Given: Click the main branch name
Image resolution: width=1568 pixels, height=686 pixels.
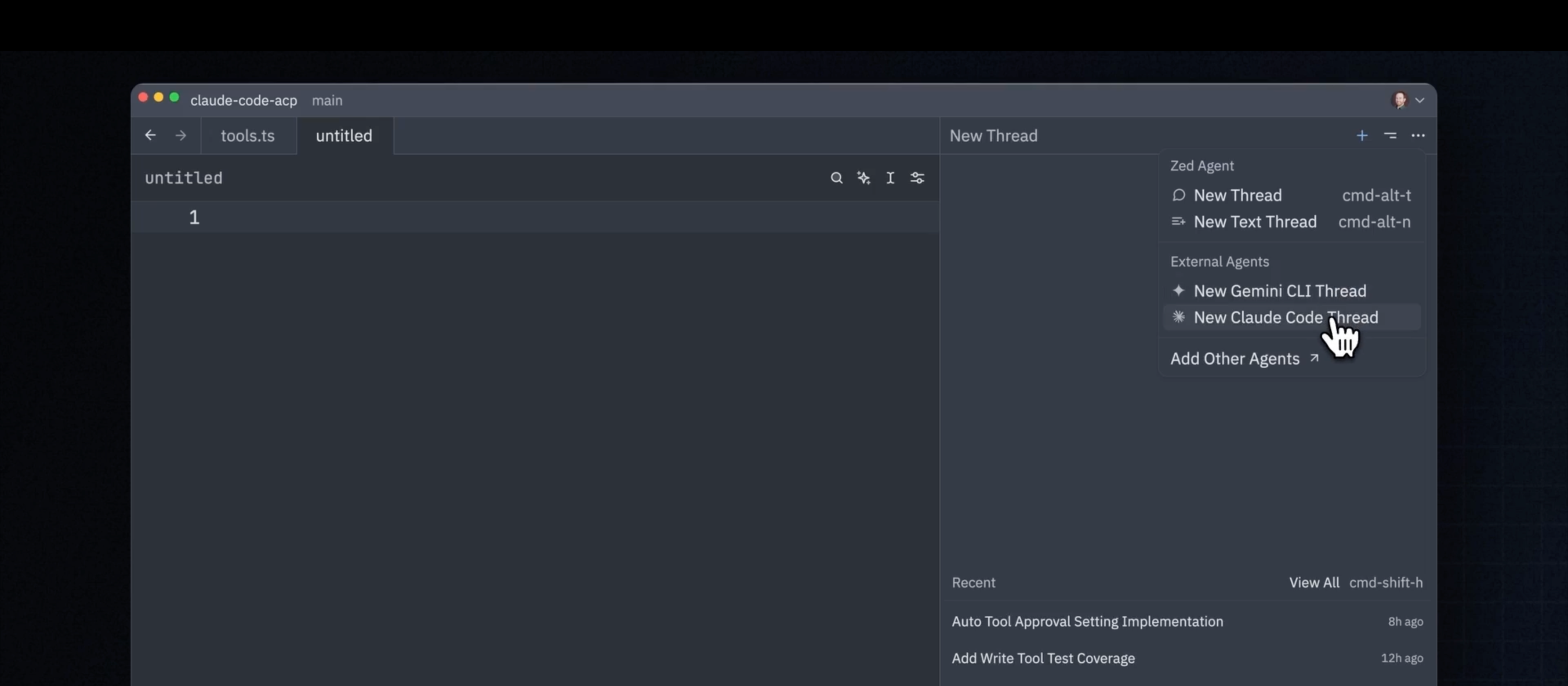Looking at the screenshot, I should click(x=327, y=100).
